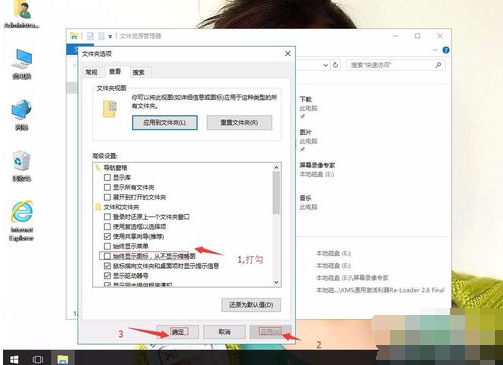Click the 还原为默认值(D) button
Screen dimensions: 503x365
click(251, 305)
